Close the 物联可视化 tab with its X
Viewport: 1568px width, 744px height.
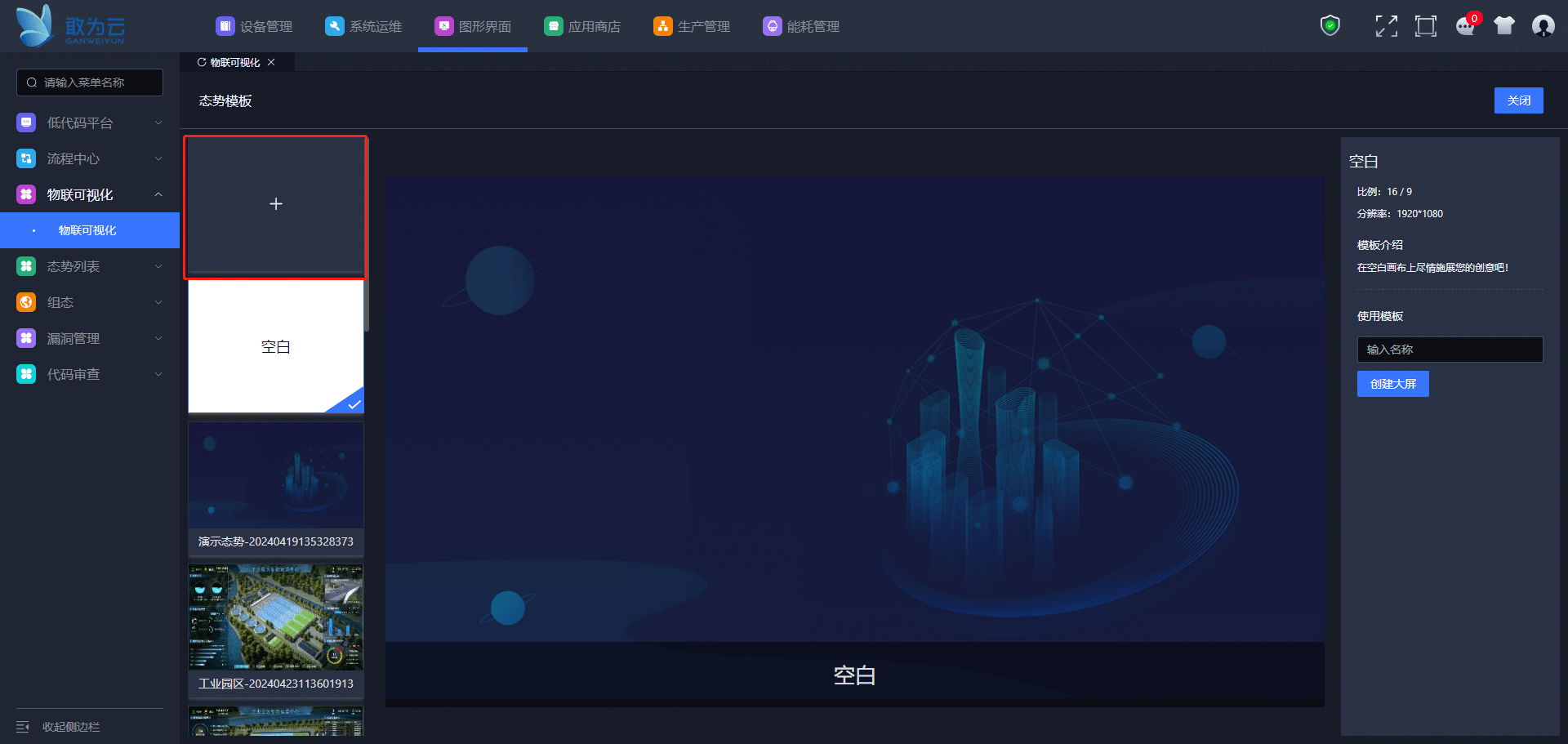coord(271,62)
